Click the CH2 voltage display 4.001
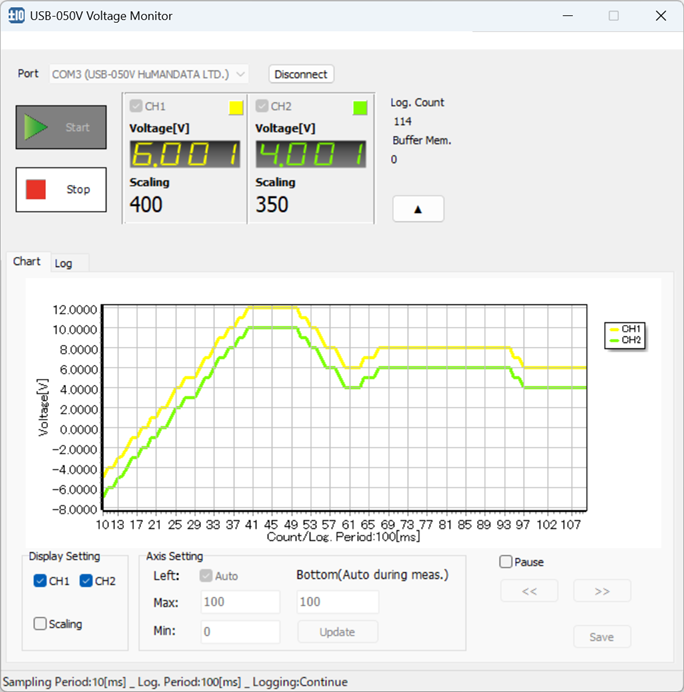 tap(311, 154)
